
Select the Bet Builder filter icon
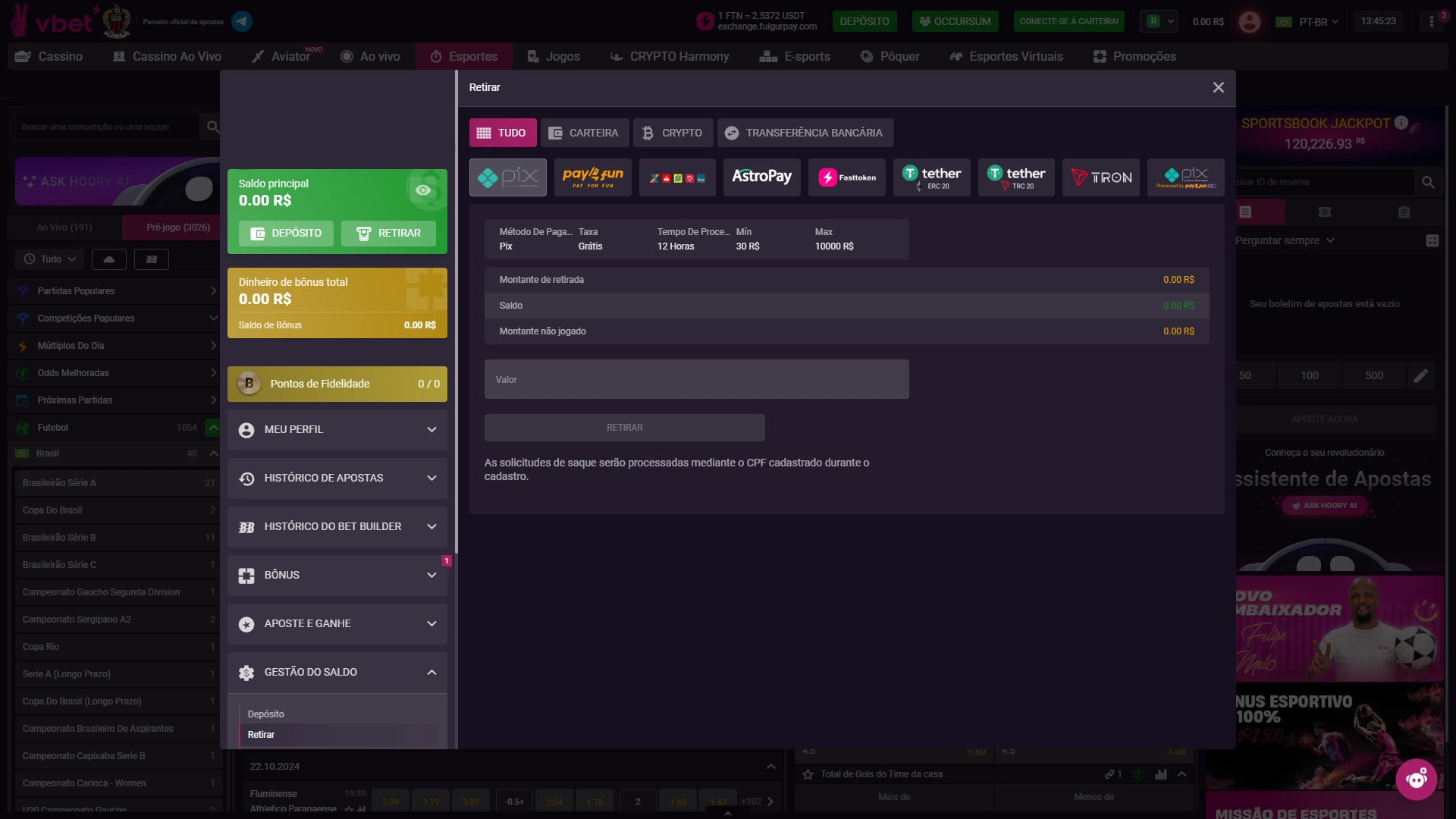pyautogui.click(x=152, y=259)
